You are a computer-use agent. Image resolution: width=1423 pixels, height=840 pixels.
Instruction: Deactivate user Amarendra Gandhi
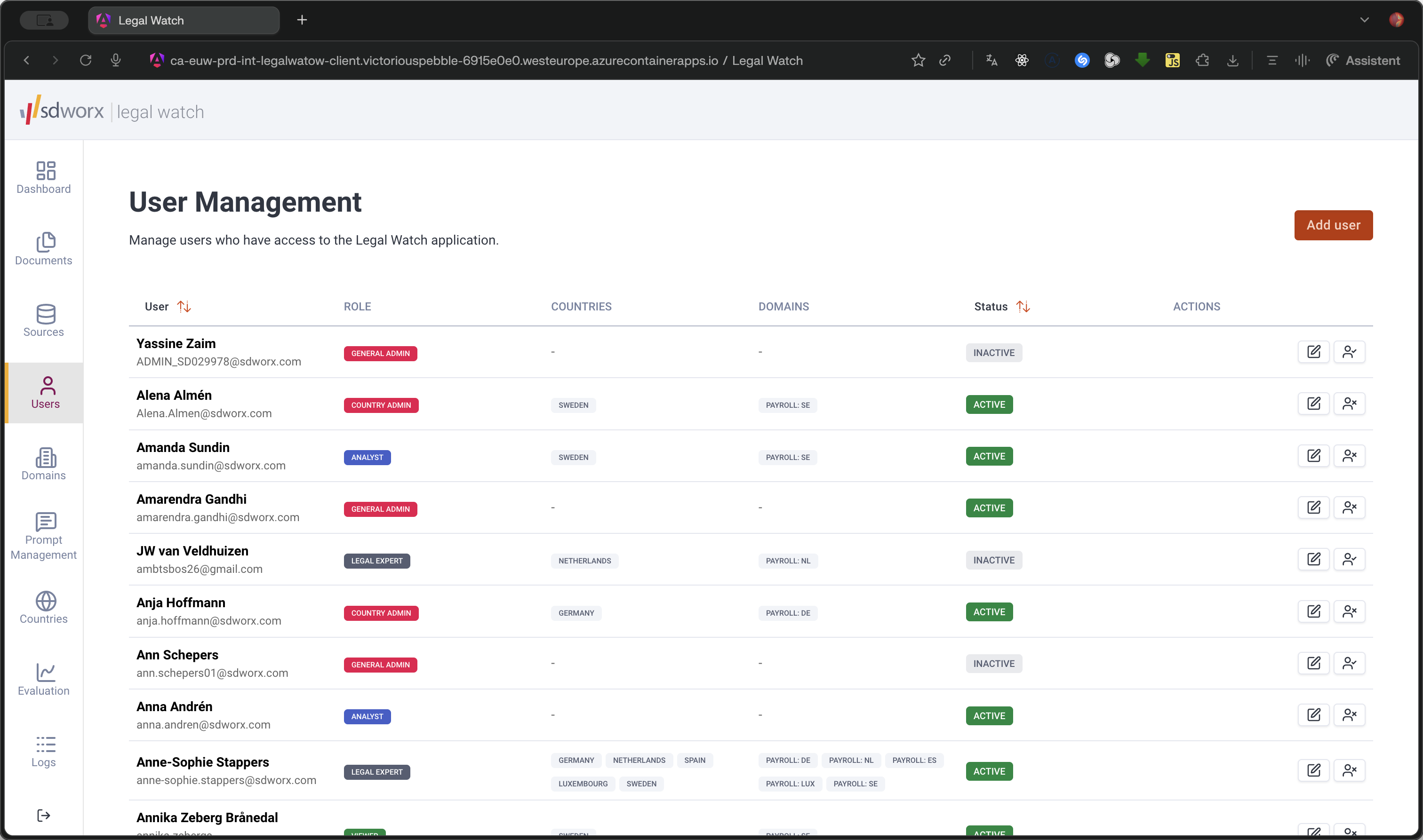click(1350, 507)
